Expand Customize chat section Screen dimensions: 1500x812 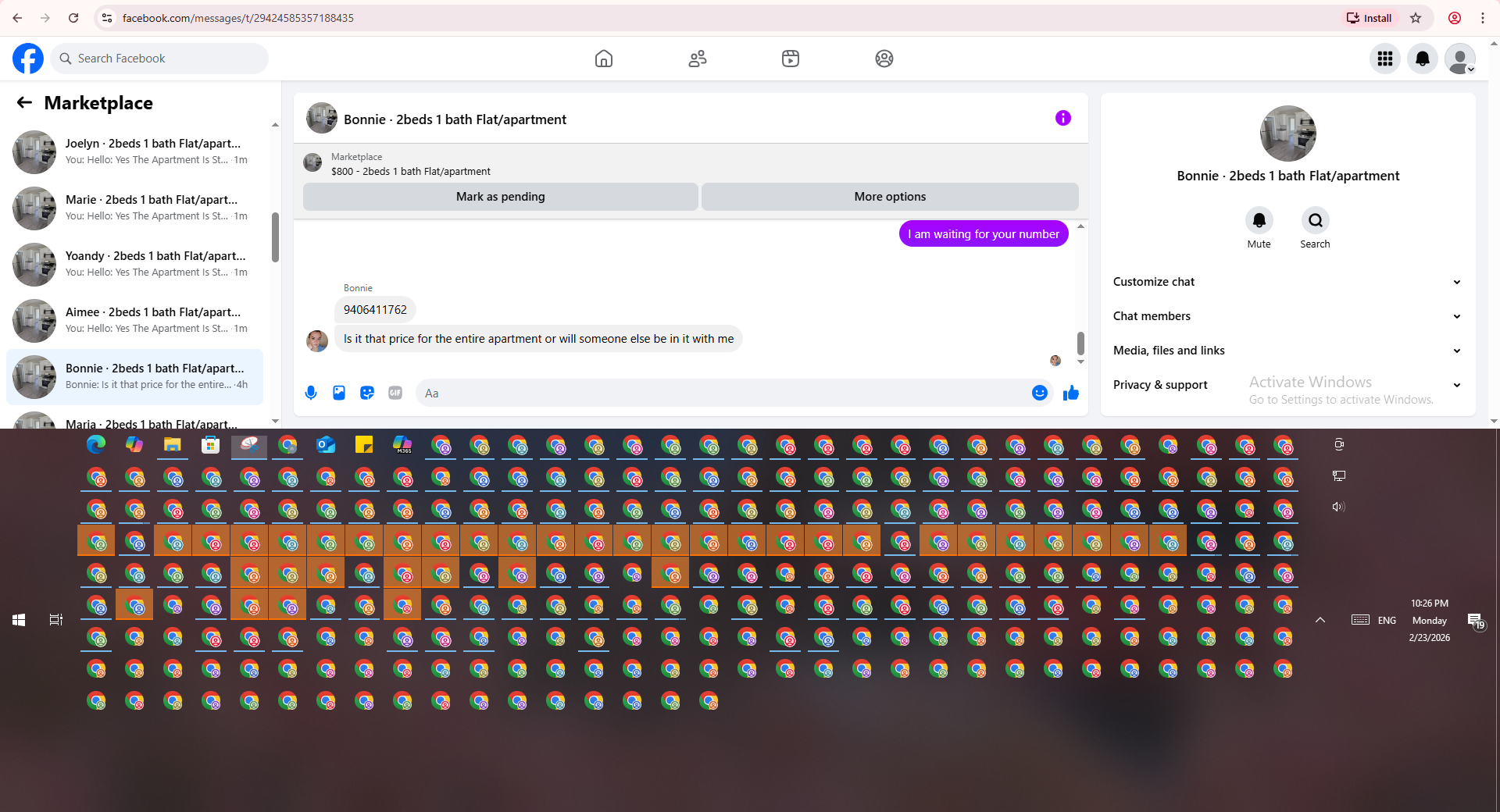pyautogui.click(x=1287, y=282)
